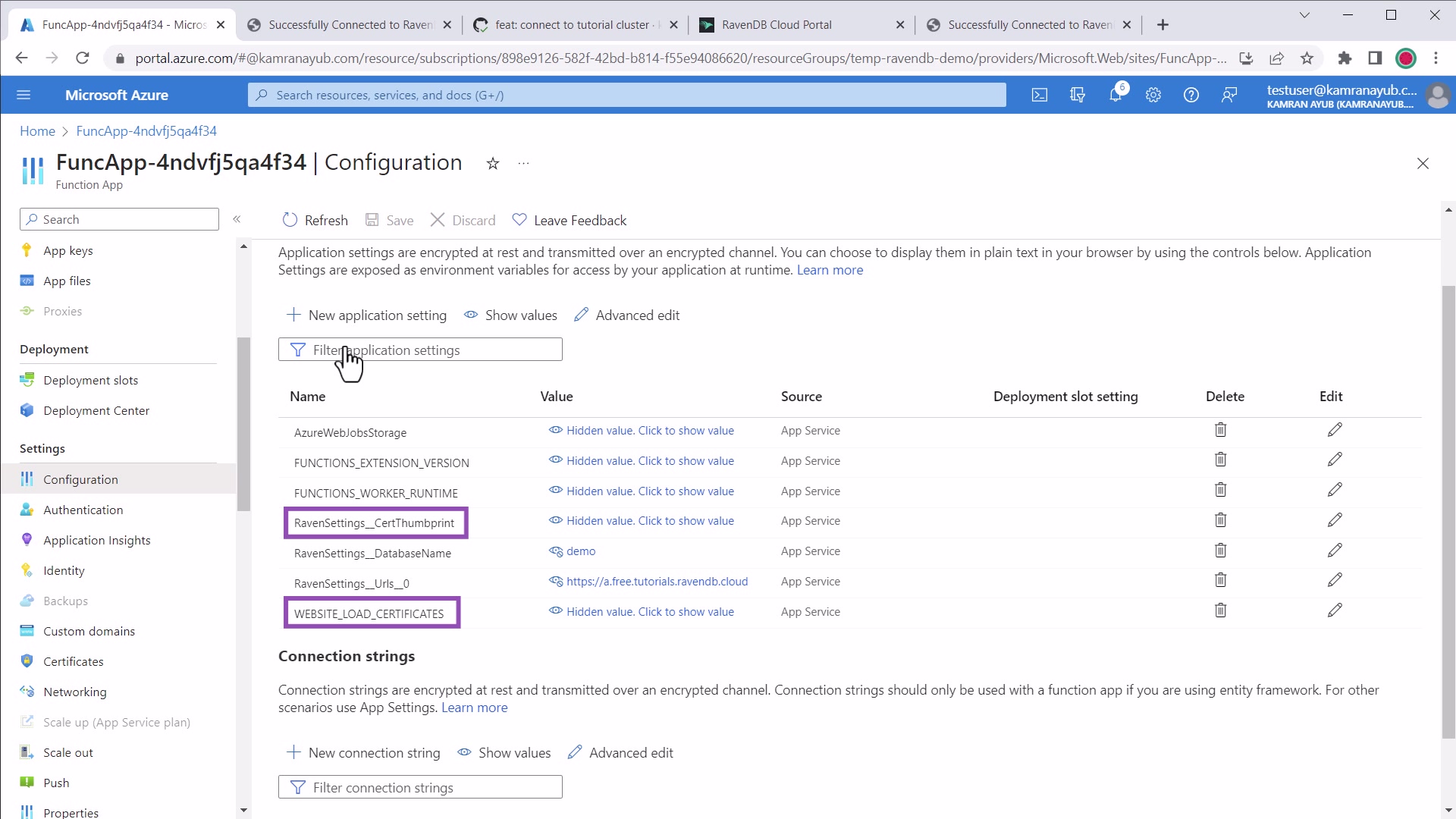
Task: Show values for all application settings
Action: pyautogui.click(x=510, y=315)
